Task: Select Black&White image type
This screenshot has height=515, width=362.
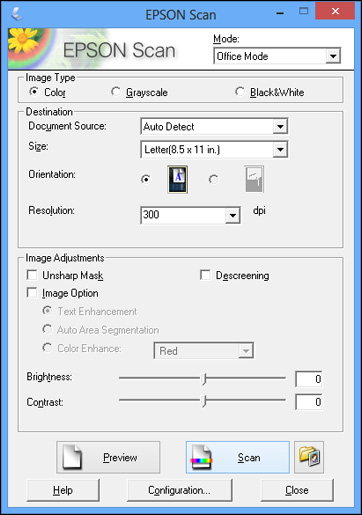Action: pos(240,91)
